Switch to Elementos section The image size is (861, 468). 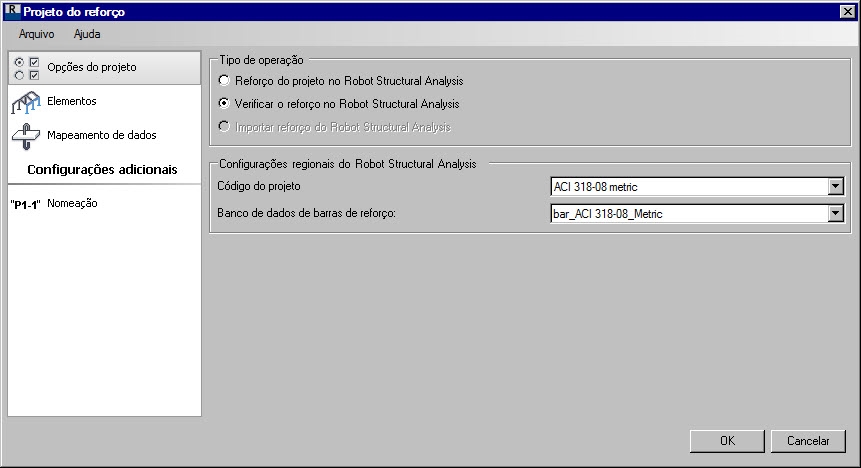point(104,102)
